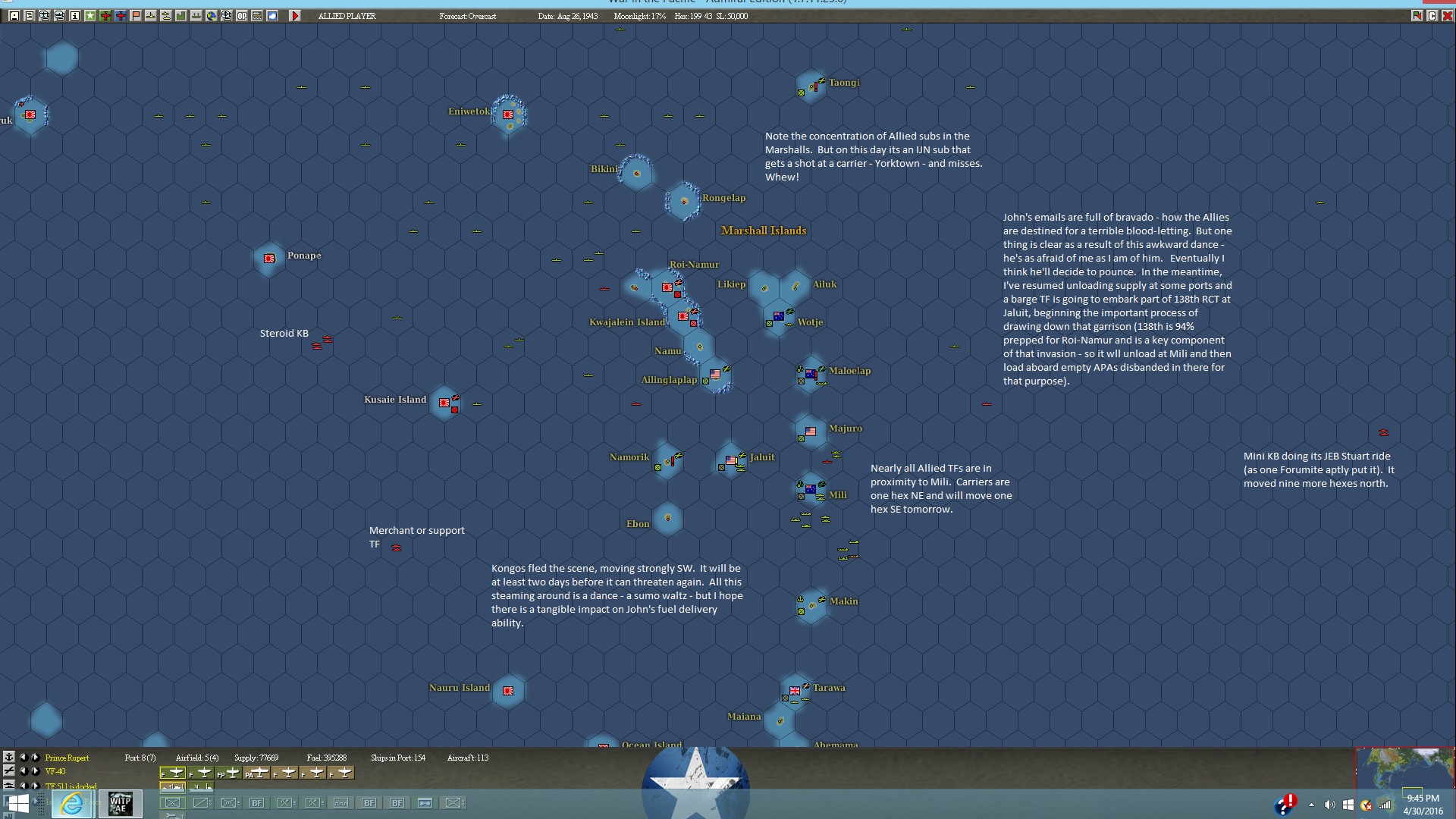Click the red end-turn arrow icon
1456x819 pixels.
(x=295, y=16)
